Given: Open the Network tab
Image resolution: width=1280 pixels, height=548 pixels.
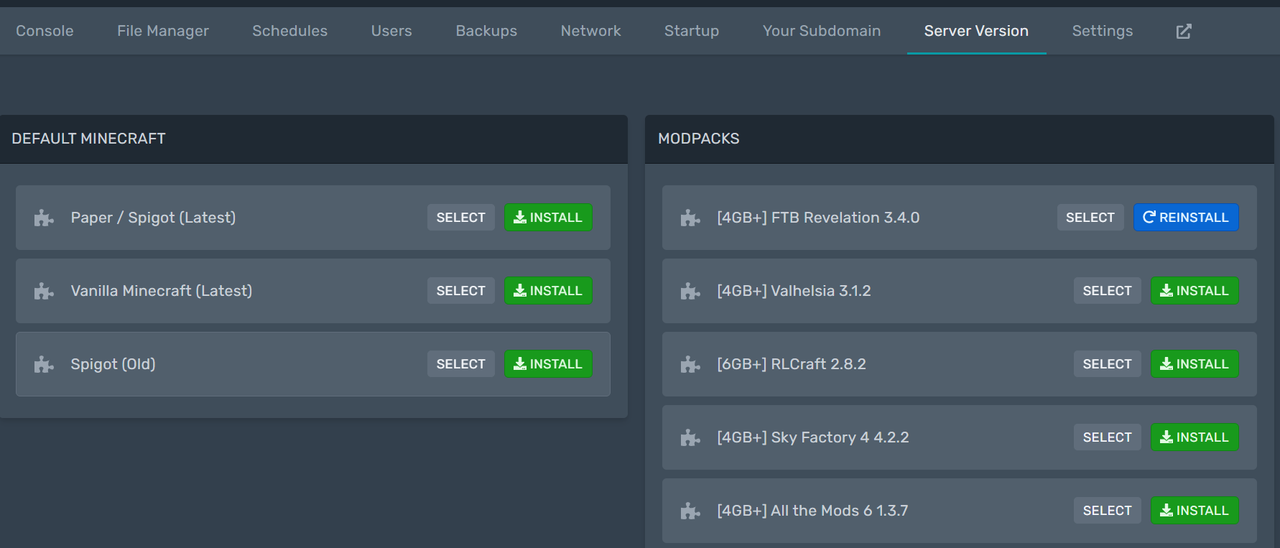Looking at the screenshot, I should pyautogui.click(x=591, y=31).
